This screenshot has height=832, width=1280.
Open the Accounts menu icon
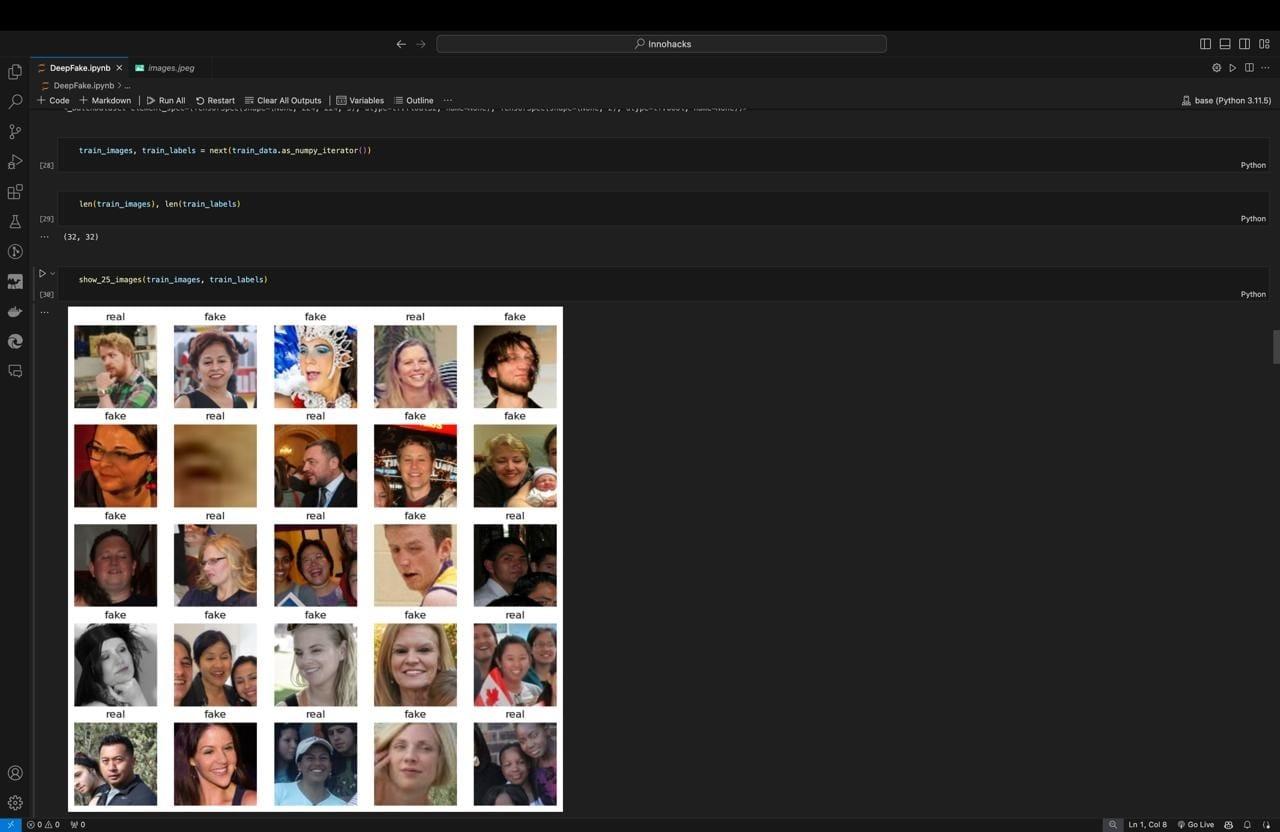[x=15, y=773]
